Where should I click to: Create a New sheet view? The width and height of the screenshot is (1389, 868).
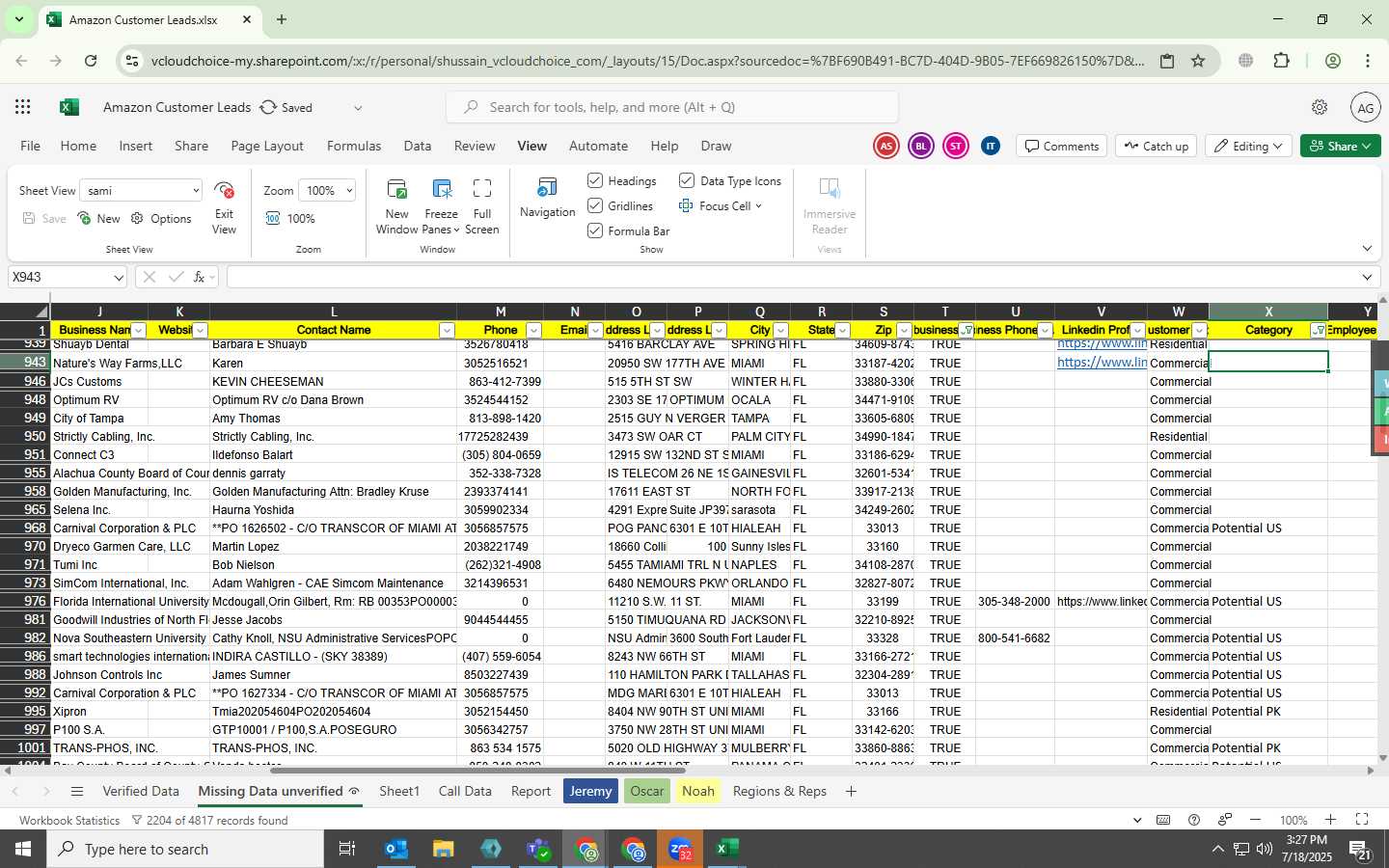pyautogui.click(x=98, y=219)
